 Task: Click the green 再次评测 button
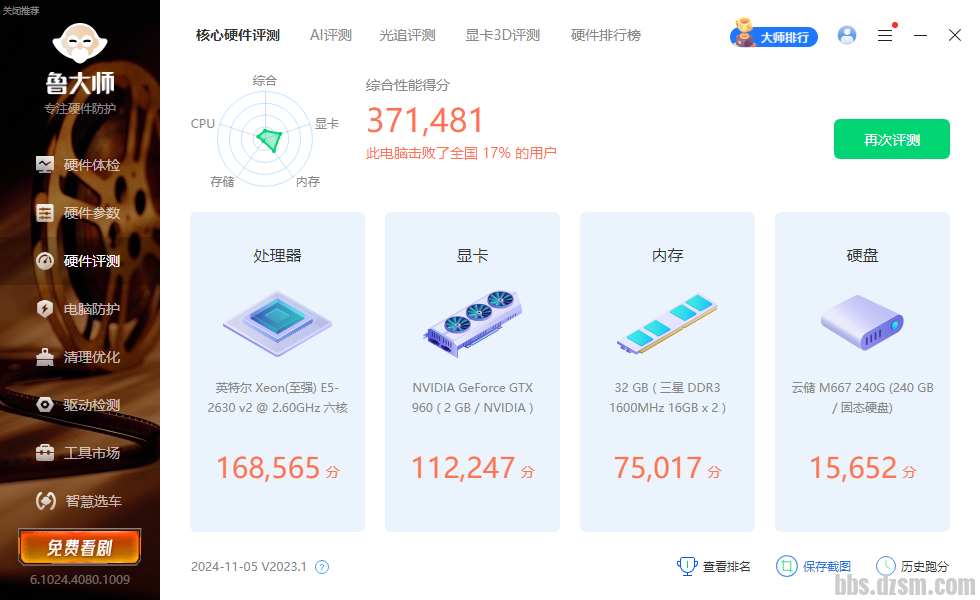891,139
